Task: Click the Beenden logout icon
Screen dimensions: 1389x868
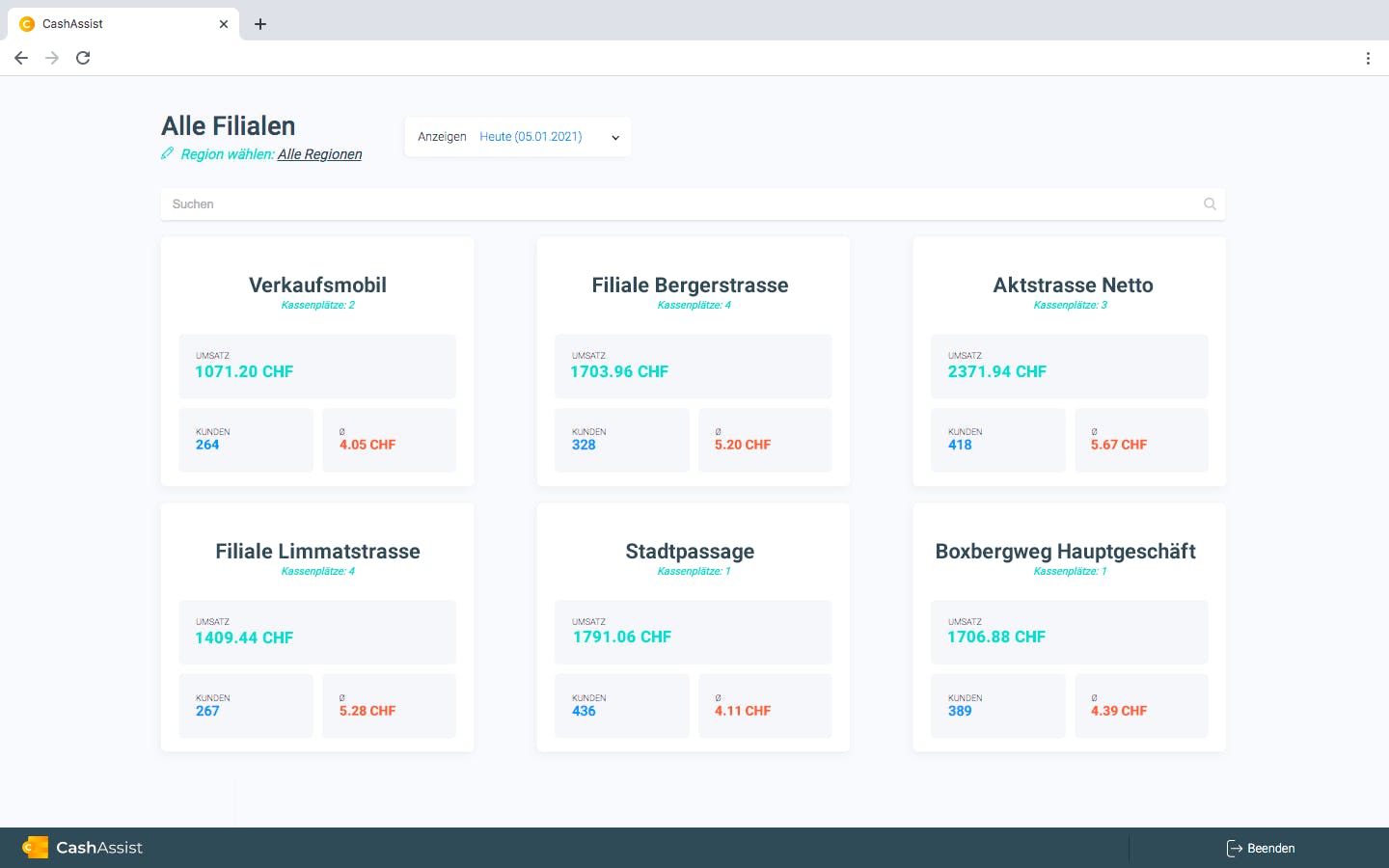Action: (1234, 849)
